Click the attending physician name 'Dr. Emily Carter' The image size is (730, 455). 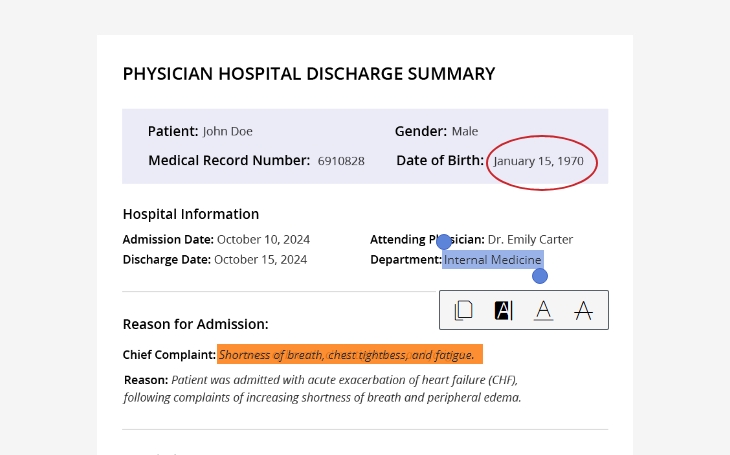[x=530, y=240]
